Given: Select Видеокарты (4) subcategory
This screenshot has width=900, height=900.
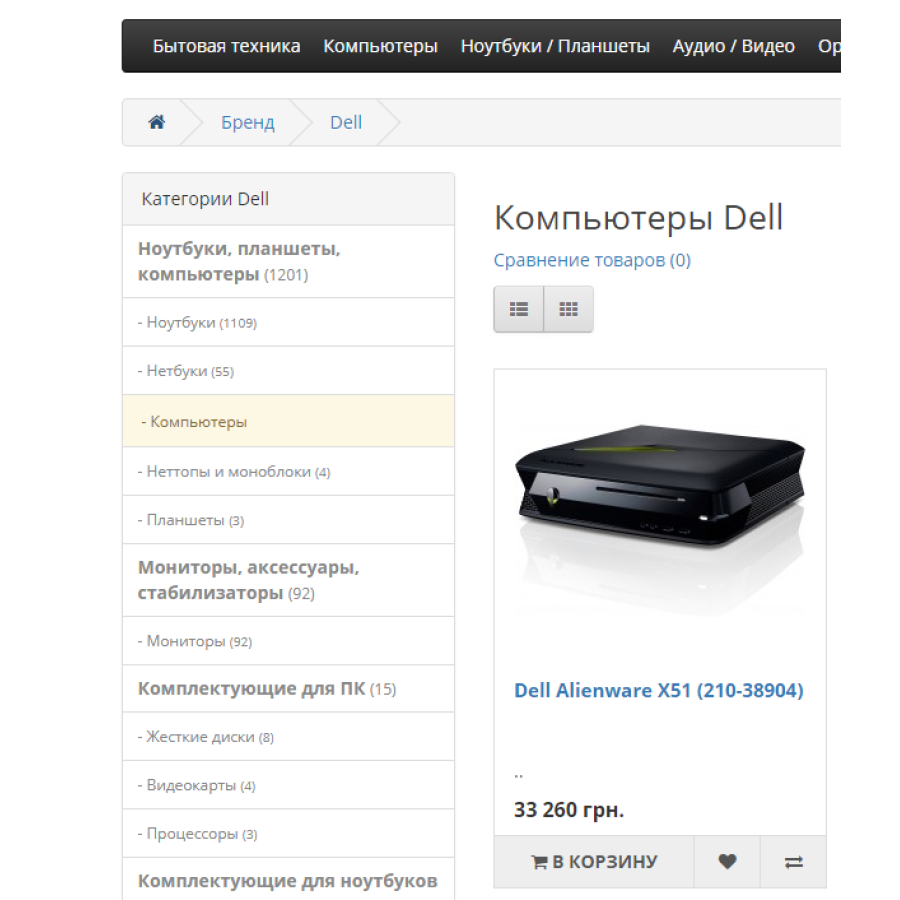Looking at the screenshot, I should [288, 785].
